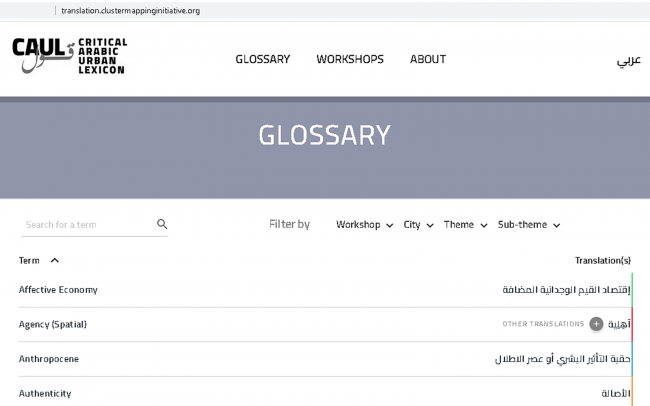Click the search magnifying glass icon

click(x=162, y=225)
